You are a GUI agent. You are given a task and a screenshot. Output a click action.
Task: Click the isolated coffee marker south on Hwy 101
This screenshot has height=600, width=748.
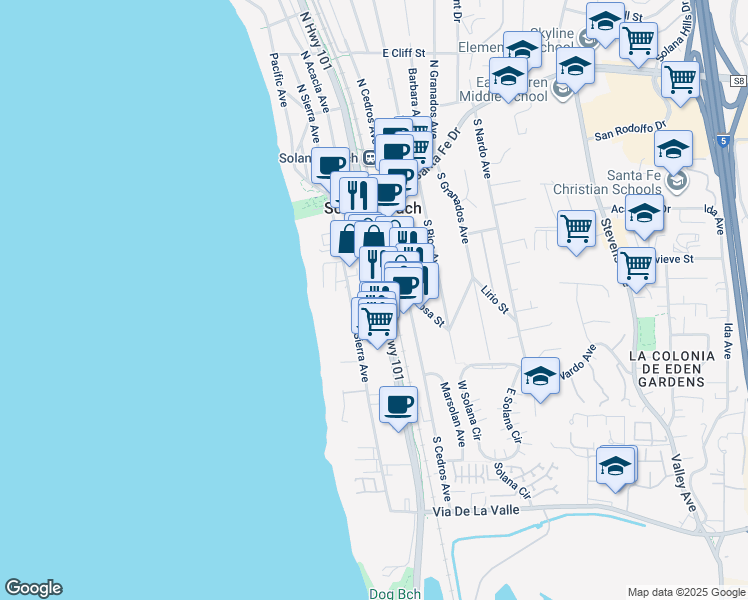coord(399,405)
